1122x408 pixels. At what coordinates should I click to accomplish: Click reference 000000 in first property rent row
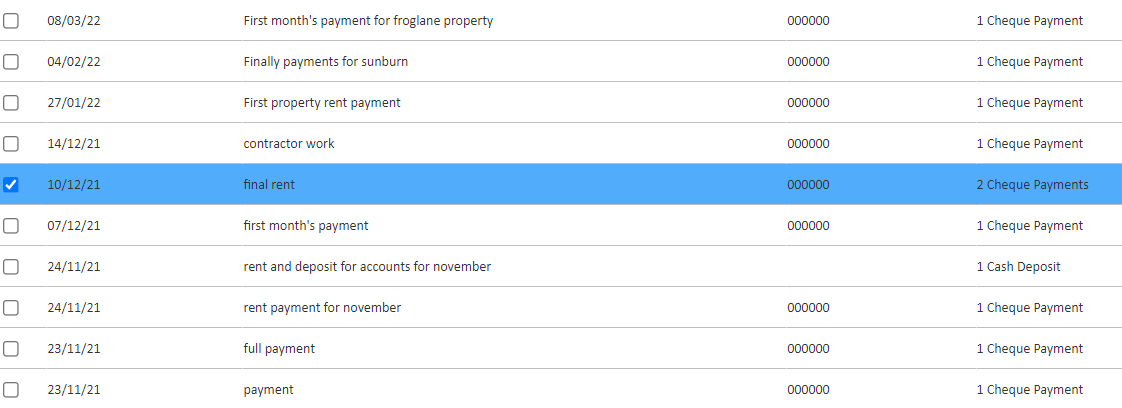(808, 103)
